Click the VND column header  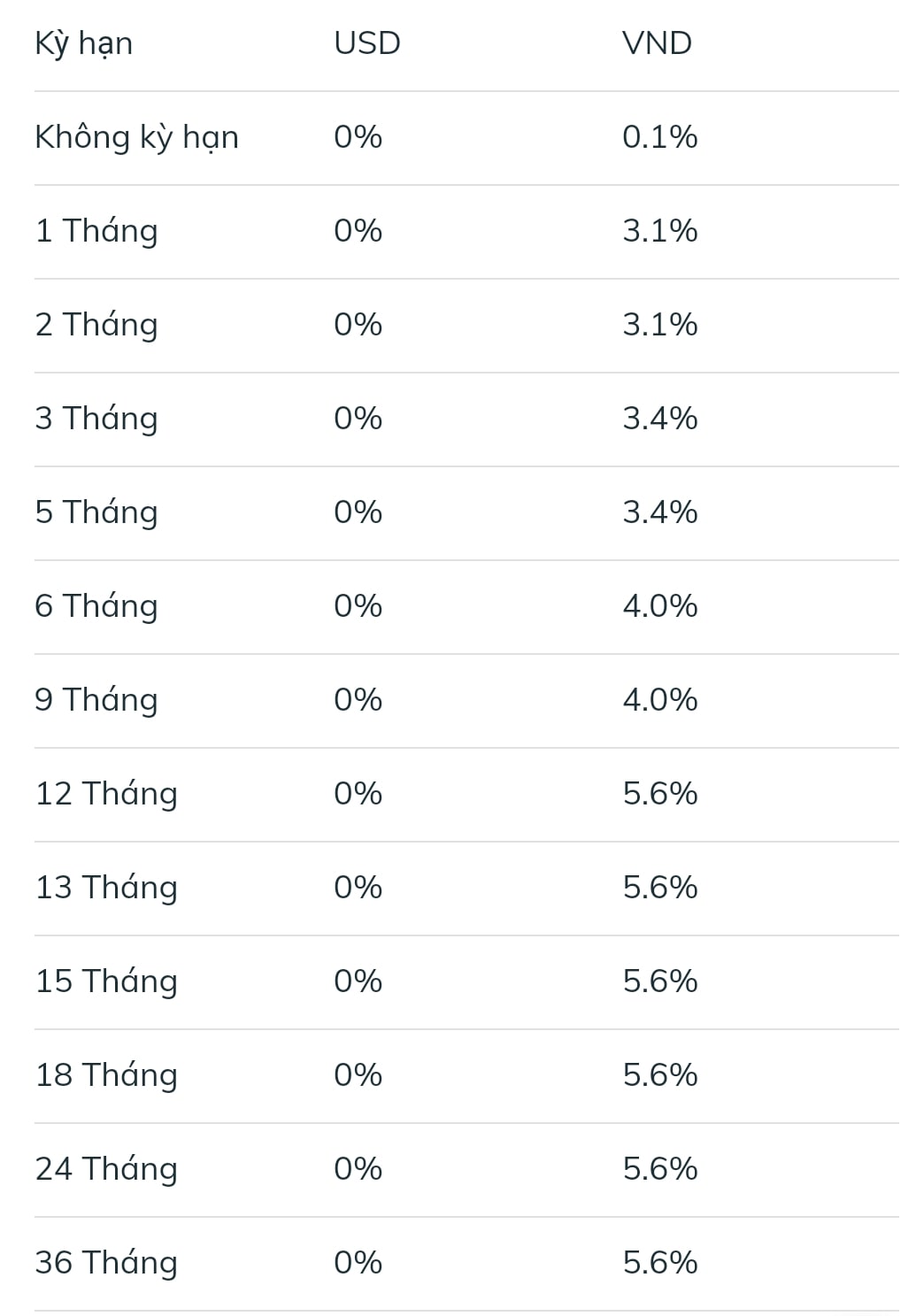[657, 43]
